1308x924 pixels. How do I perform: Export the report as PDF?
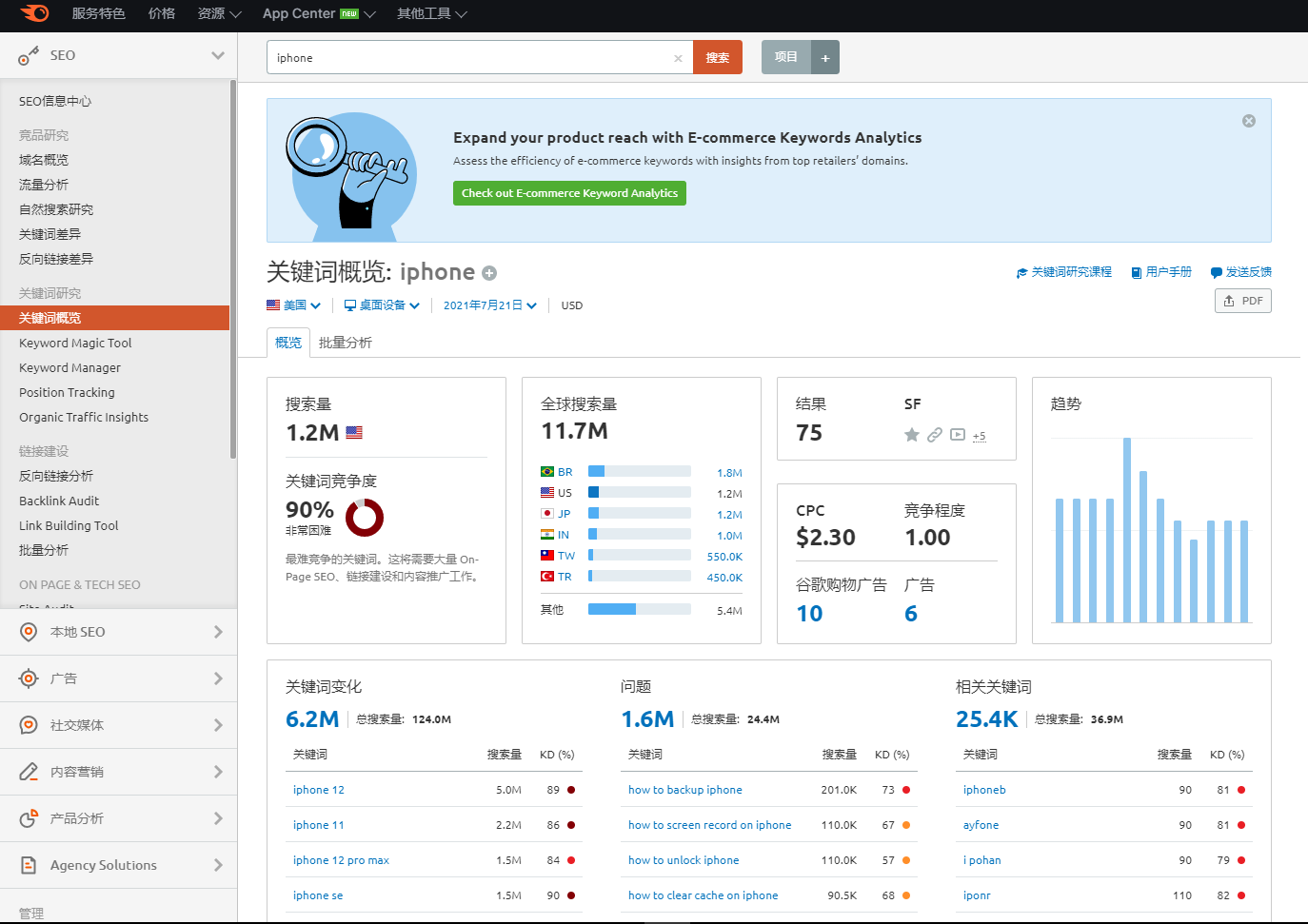1243,301
